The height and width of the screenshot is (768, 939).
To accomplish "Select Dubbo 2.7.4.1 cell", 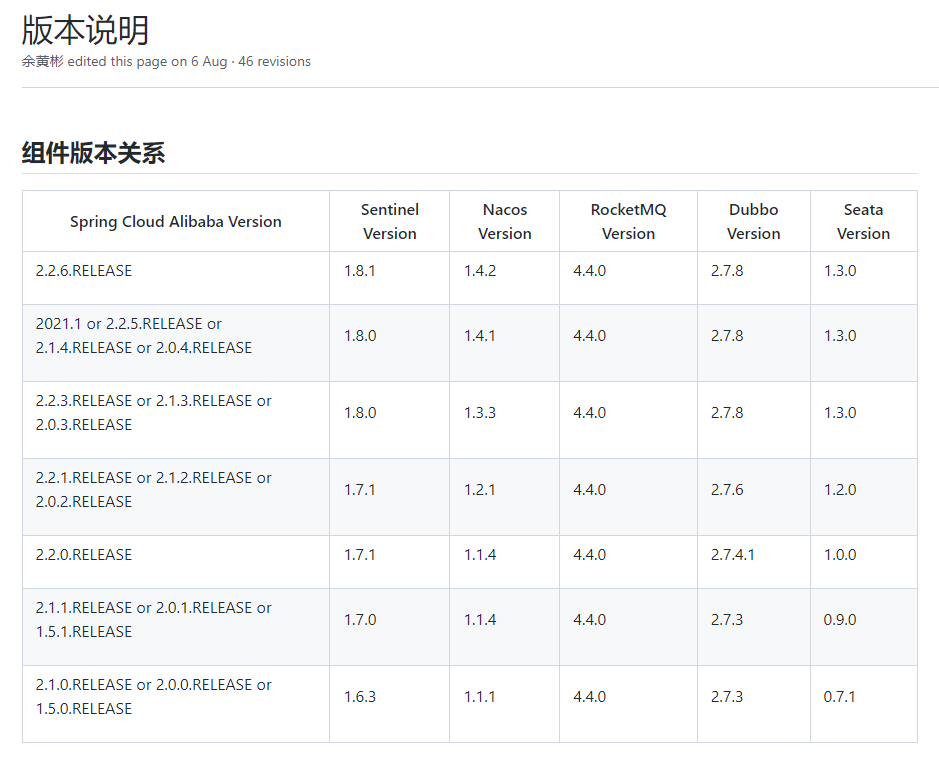I will tap(753, 562).
